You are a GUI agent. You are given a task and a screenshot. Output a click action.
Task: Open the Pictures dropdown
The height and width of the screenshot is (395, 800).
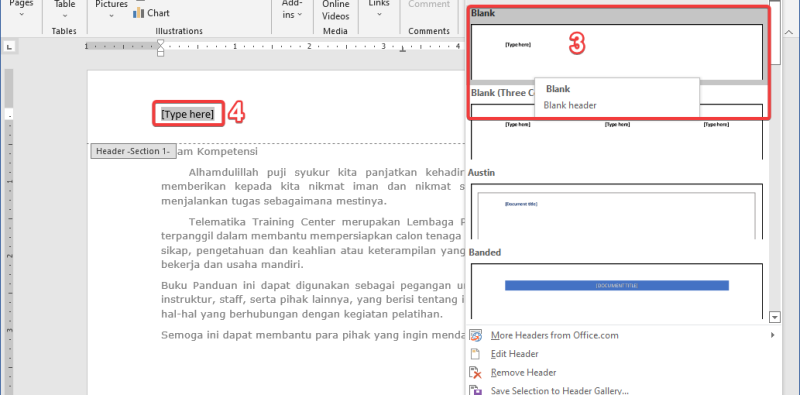tap(111, 9)
